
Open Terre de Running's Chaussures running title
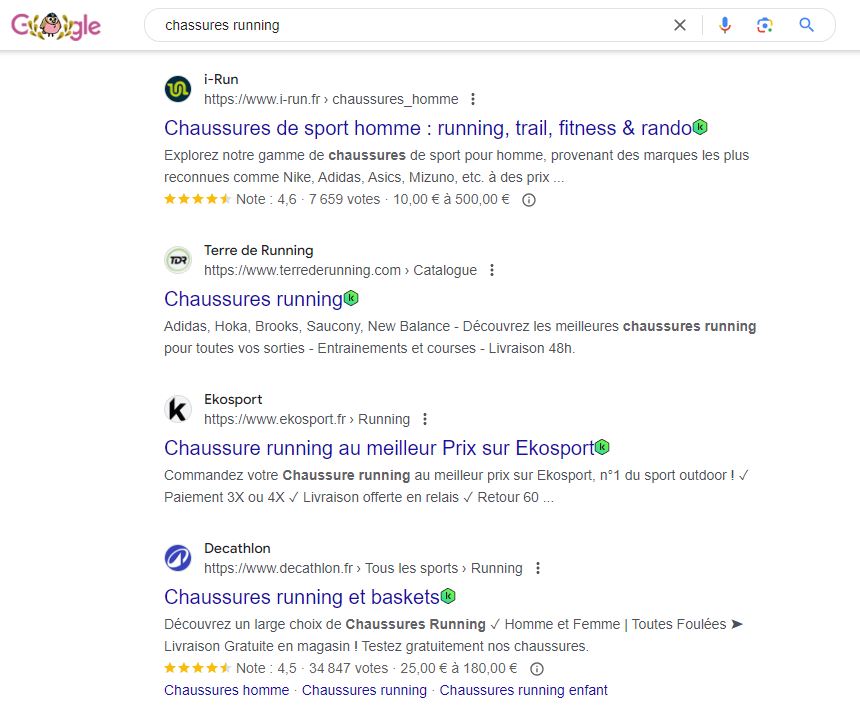[253, 299]
